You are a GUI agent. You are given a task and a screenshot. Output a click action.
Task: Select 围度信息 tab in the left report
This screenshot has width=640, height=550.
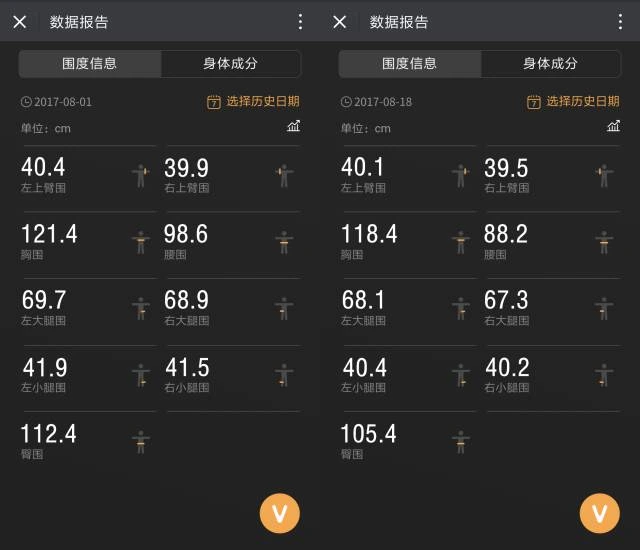click(90, 63)
